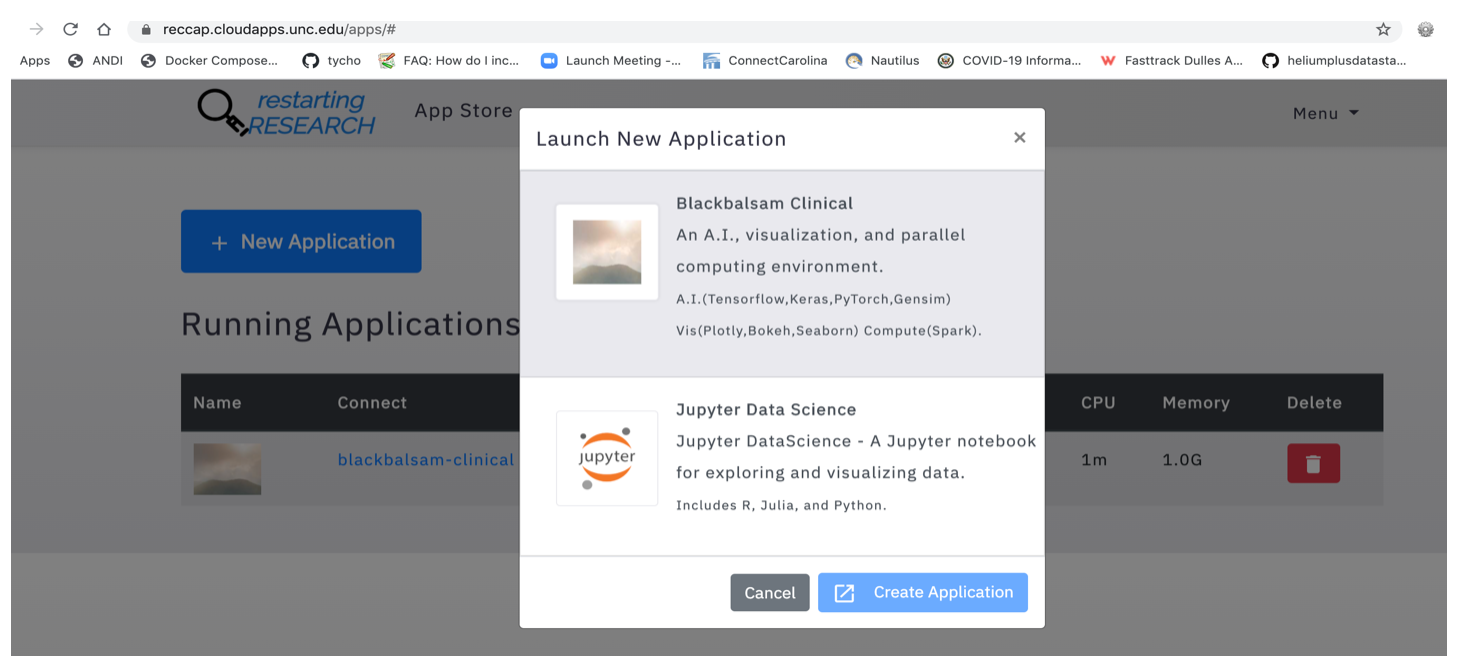Open the Nautilus bookmark
The width and height of the screenshot is (1457, 668).
click(882, 60)
